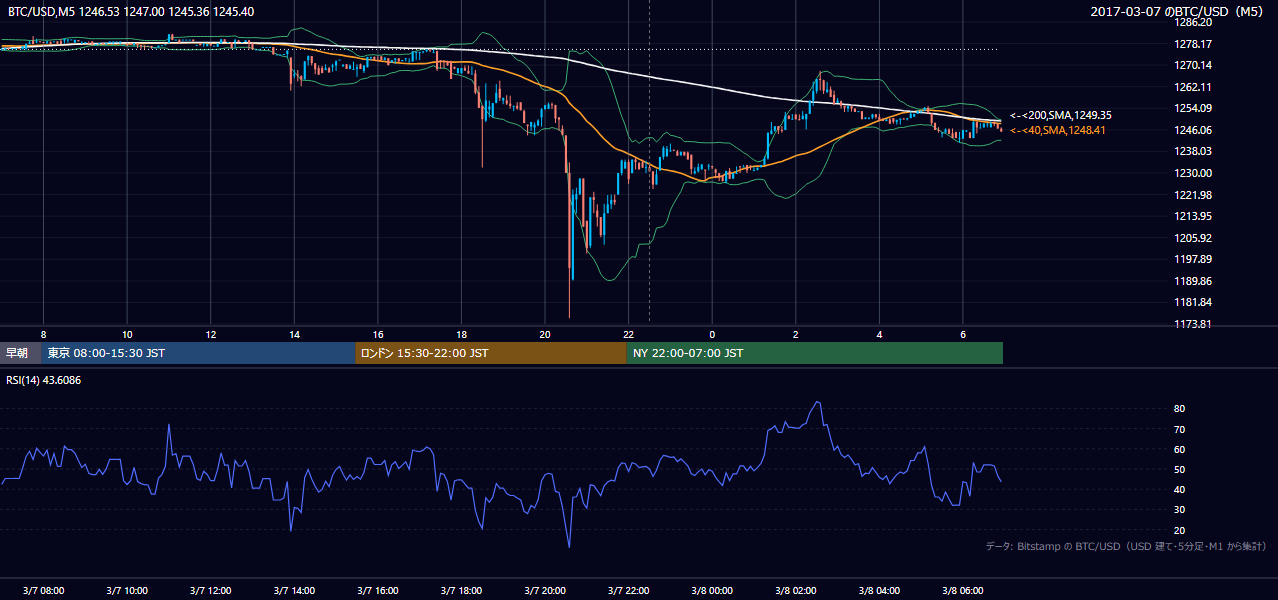Click the 3/8 06:00 date axis label

pyautogui.click(x=963, y=591)
